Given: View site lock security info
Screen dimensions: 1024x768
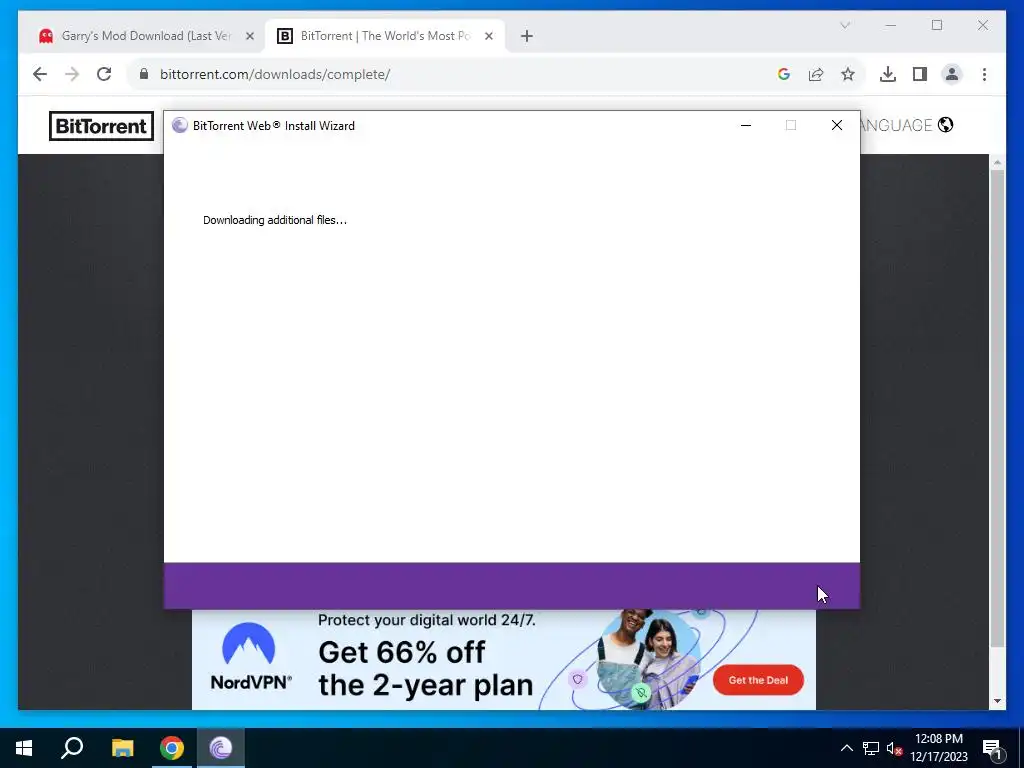Looking at the screenshot, I should 144,74.
